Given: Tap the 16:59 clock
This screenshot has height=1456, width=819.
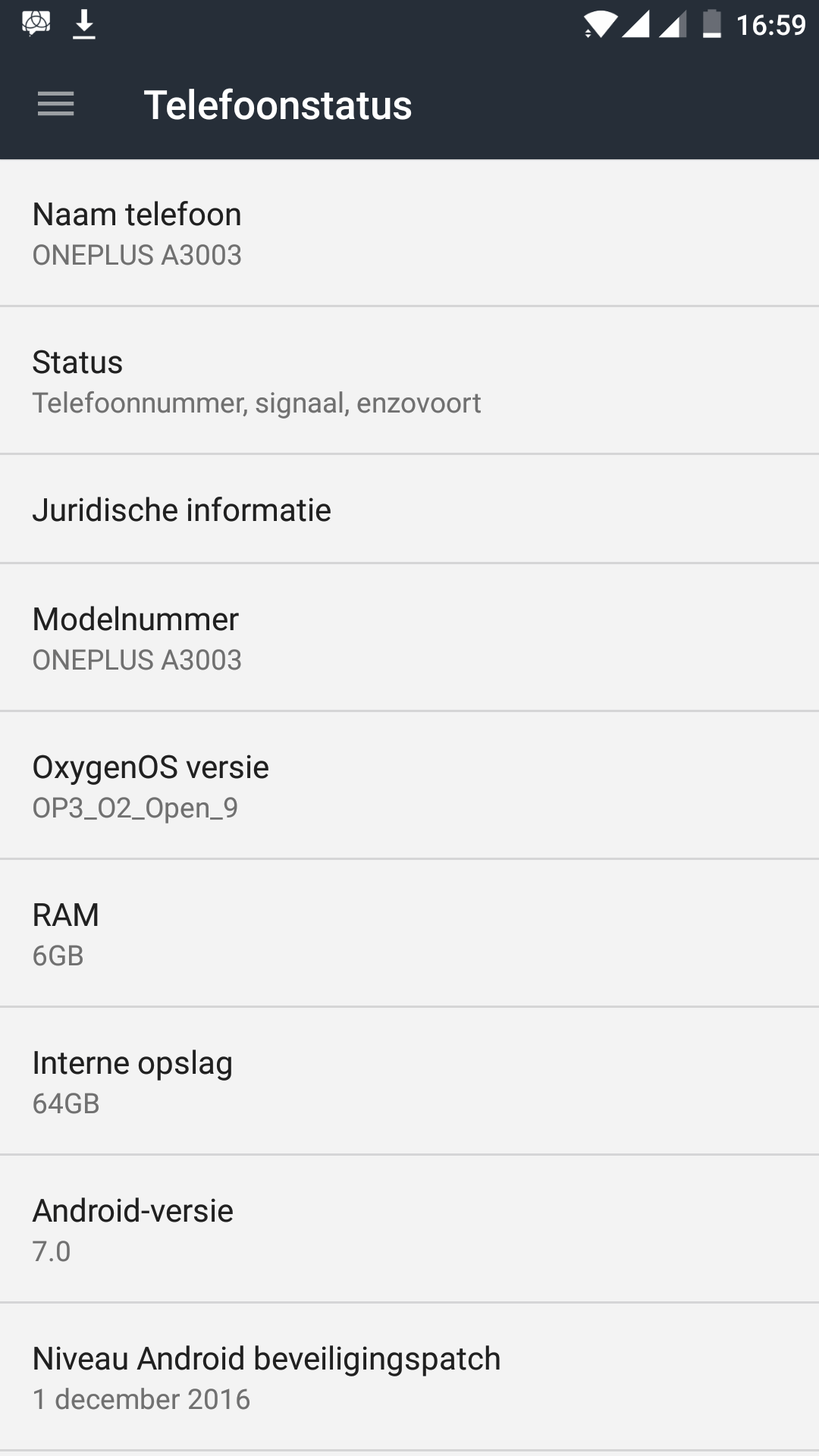Looking at the screenshot, I should [770, 25].
